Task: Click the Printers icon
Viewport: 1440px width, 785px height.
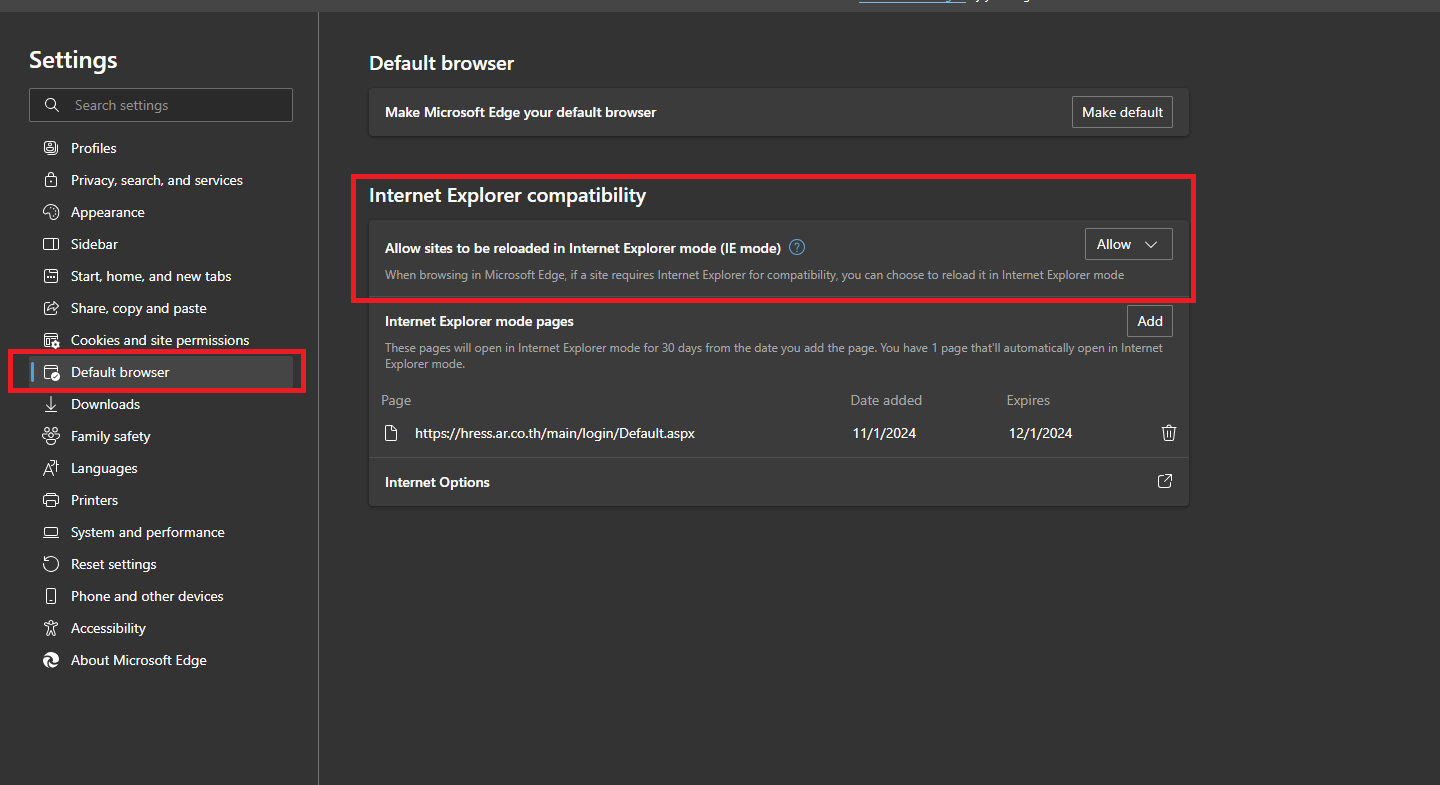Action: (51, 500)
